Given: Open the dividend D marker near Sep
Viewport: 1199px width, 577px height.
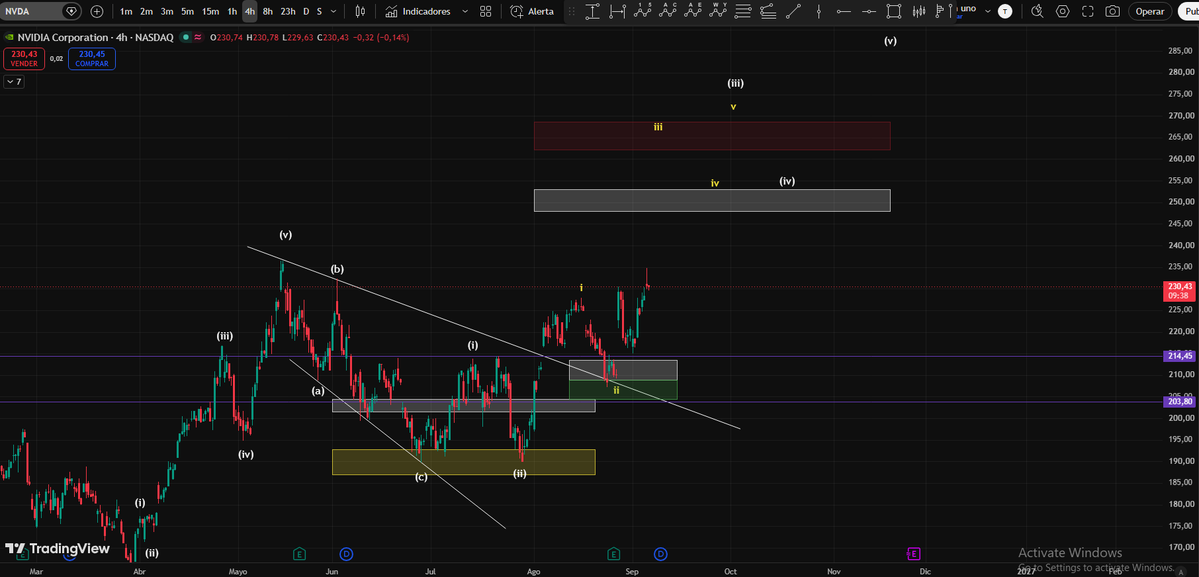Looking at the screenshot, I should (661, 553).
